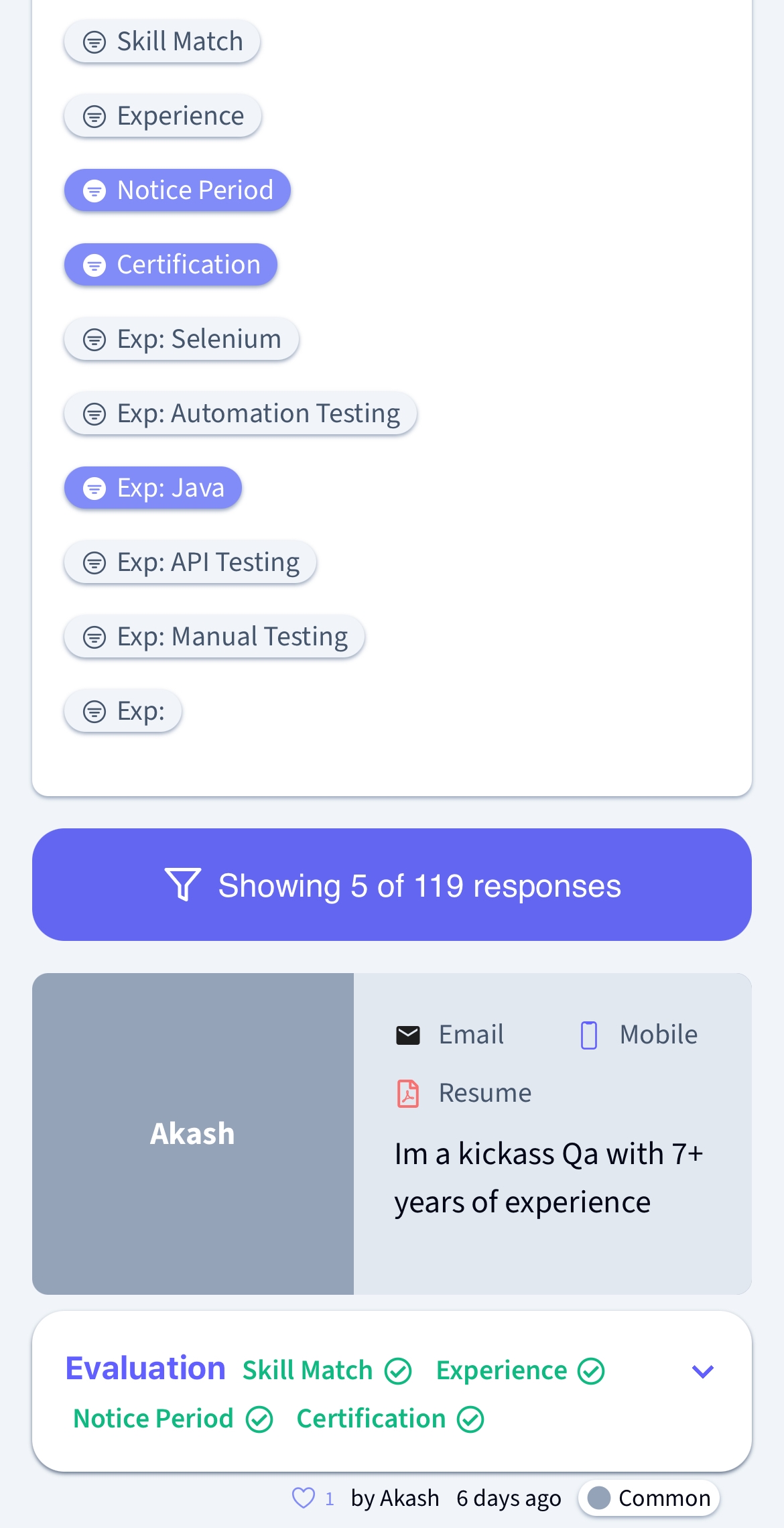The height and width of the screenshot is (1528, 784).
Task: Turn off the Exp: Java filter
Action: tap(153, 488)
